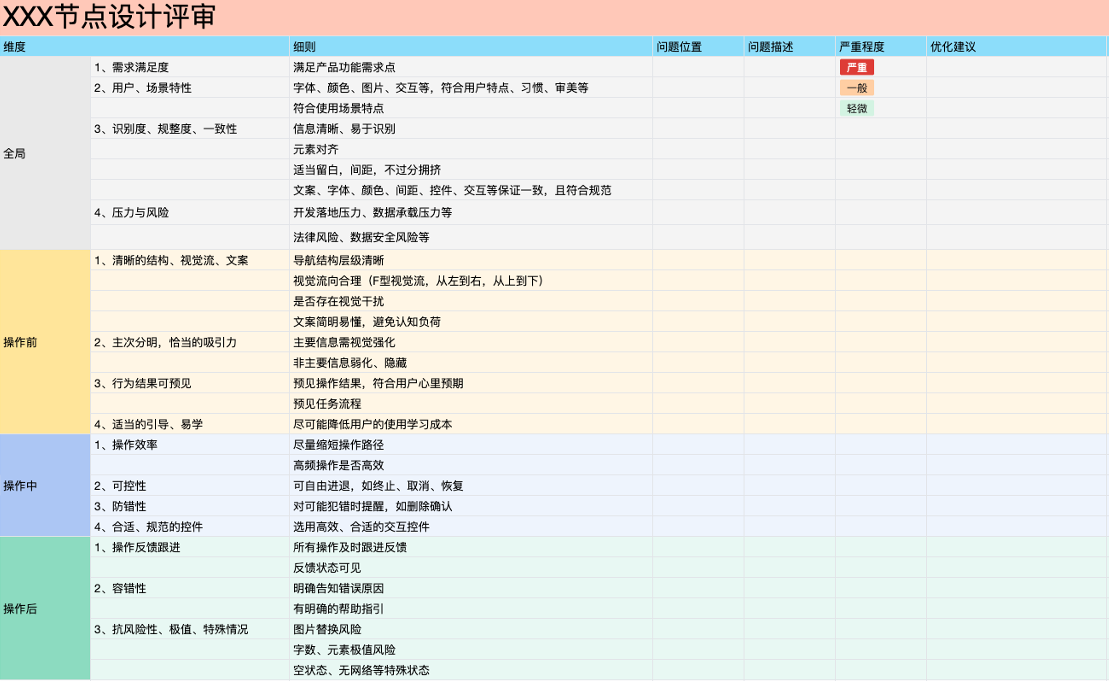Click the orange 一般 severity tag
The image size is (1109, 681).
point(857,88)
